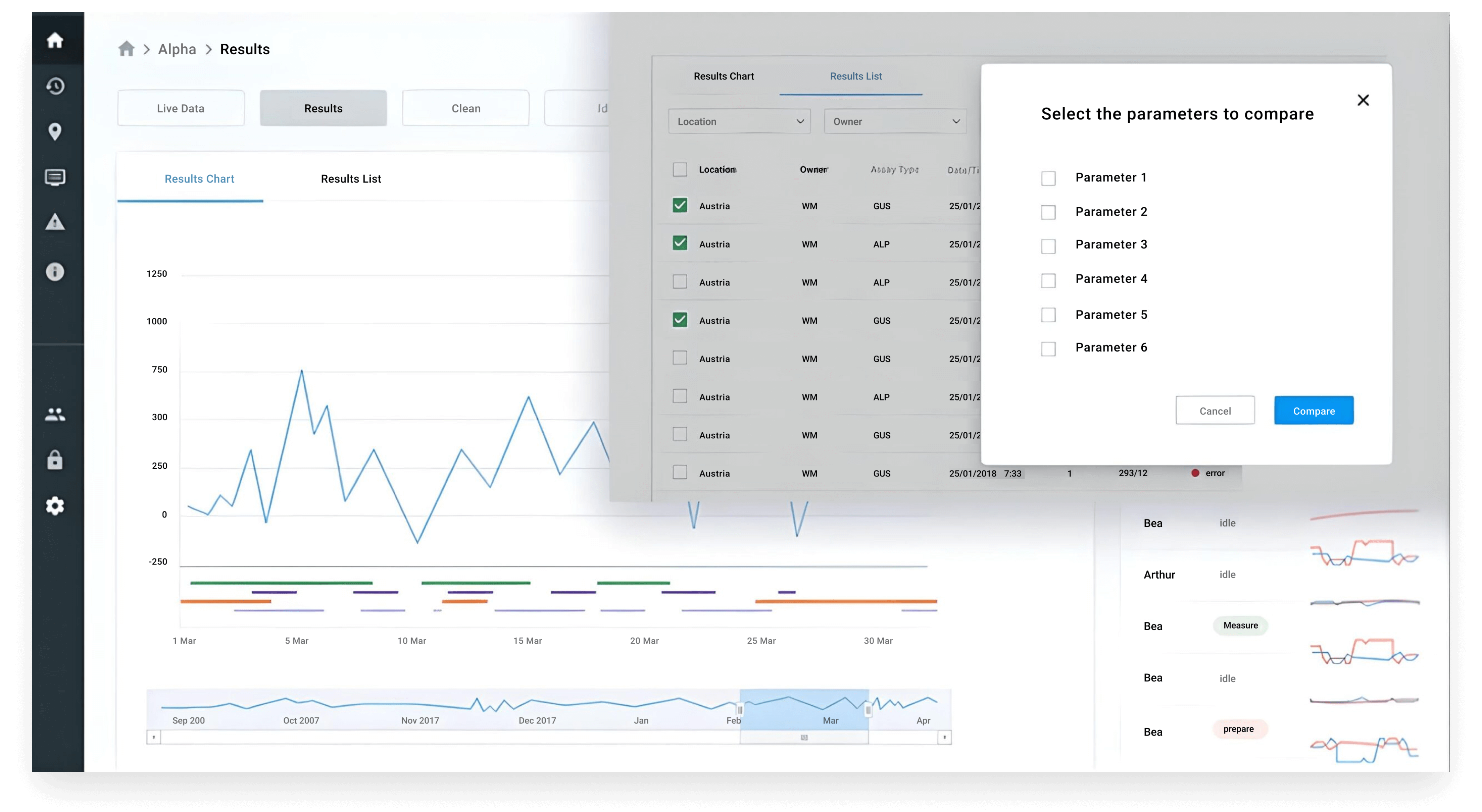Click the Arthur name in the list
Viewport: 1482px width, 812px height.
(x=1159, y=575)
